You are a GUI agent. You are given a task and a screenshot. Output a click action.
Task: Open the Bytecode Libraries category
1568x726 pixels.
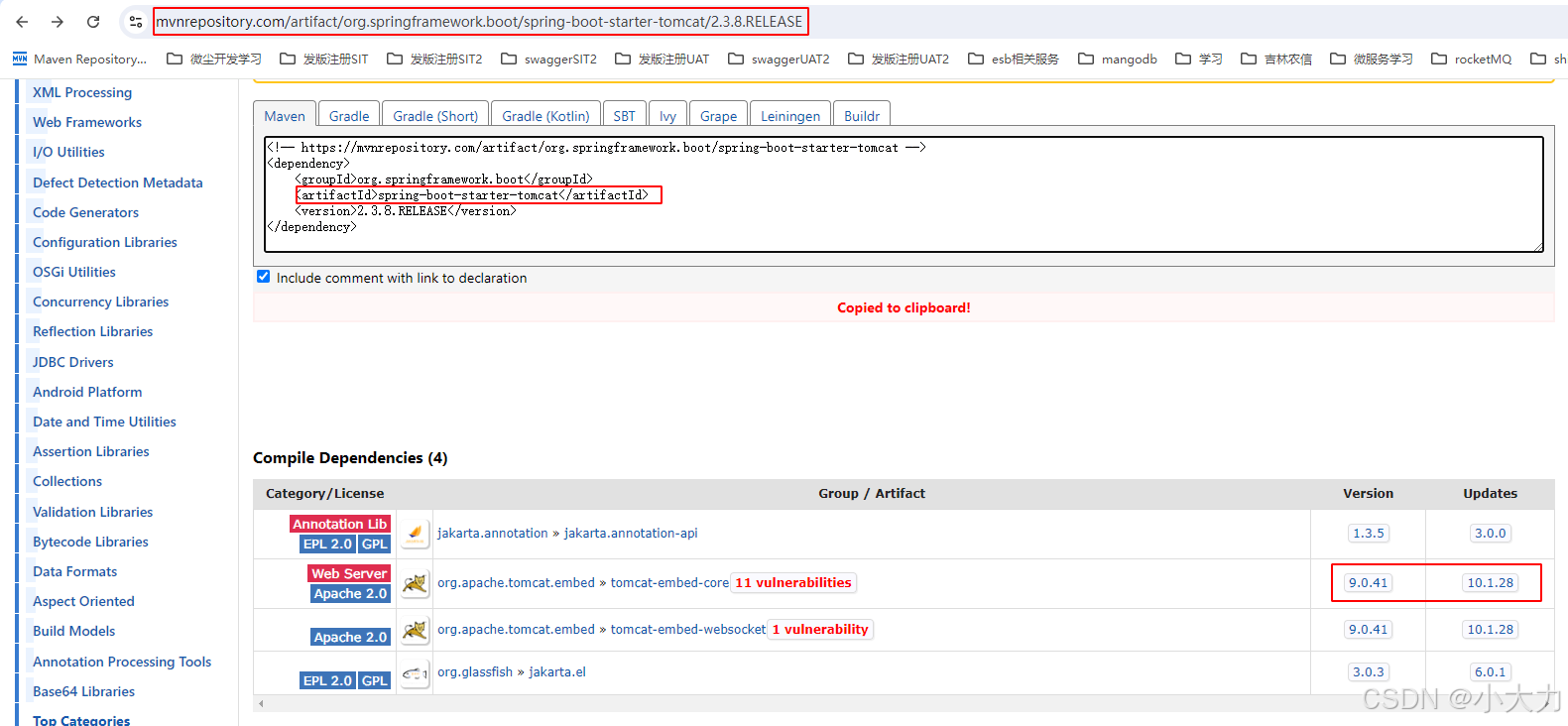[x=90, y=542]
